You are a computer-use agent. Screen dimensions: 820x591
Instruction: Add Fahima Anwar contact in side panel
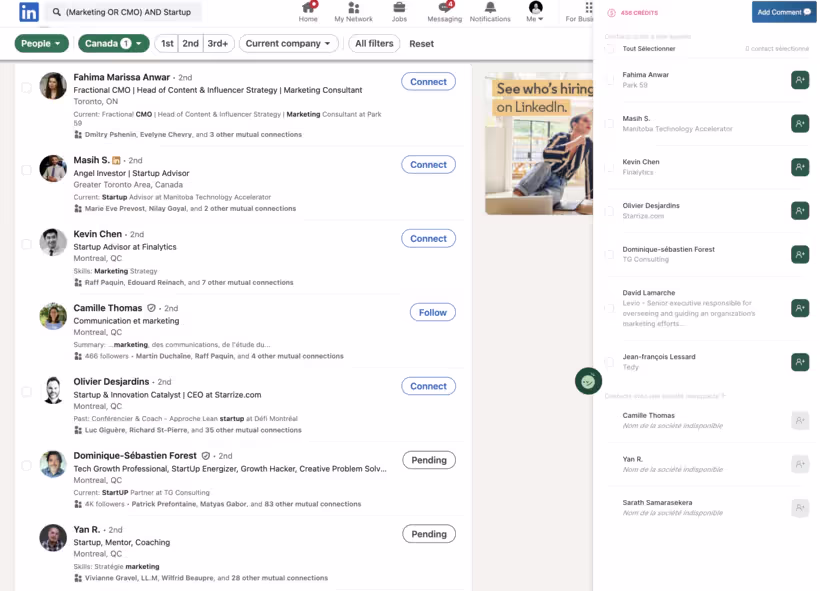(x=800, y=80)
